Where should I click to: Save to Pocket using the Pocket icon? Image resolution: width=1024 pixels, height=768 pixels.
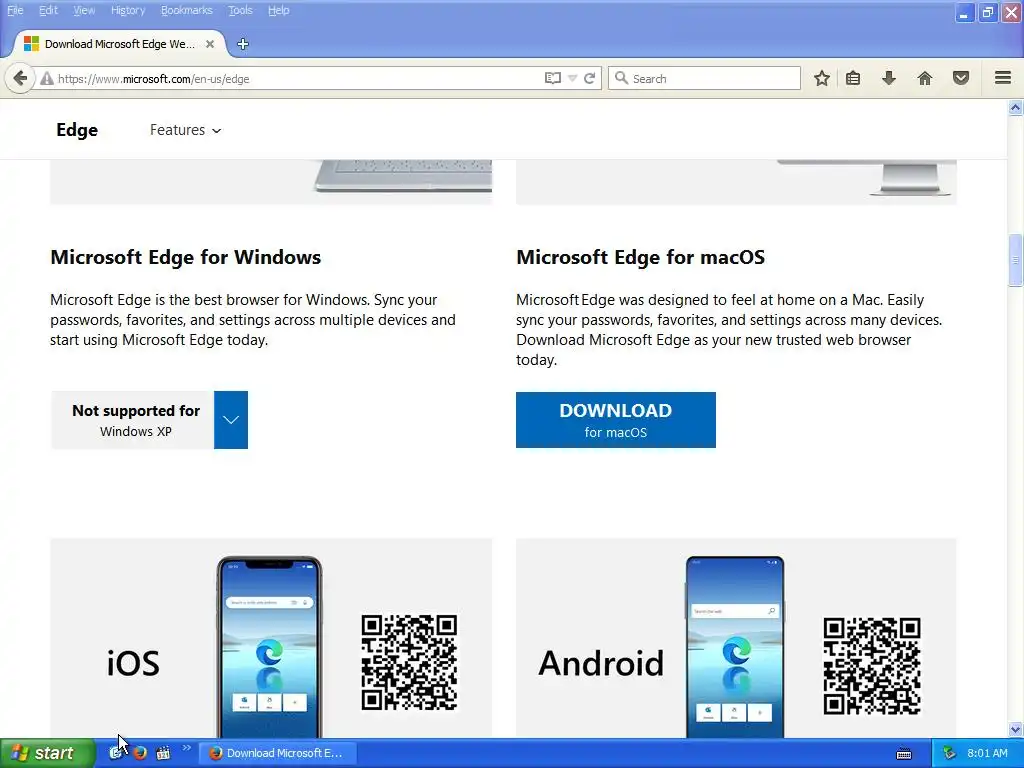(x=961, y=78)
